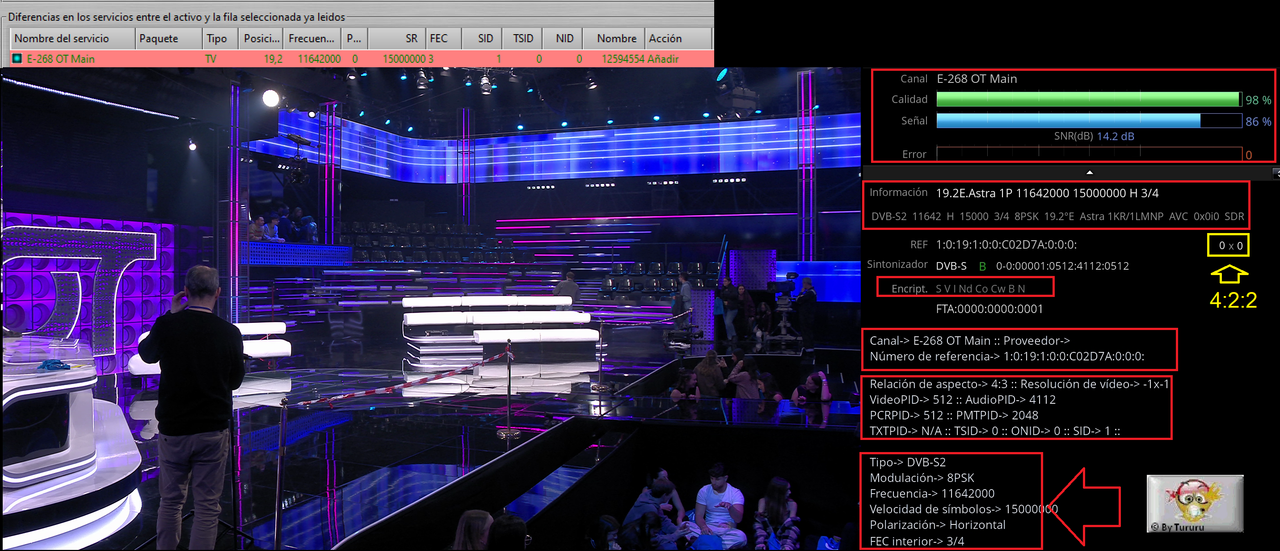Click the Error bar in the signal panel
Viewport: 1280px width, 551px height.
(x=1088, y=154)
